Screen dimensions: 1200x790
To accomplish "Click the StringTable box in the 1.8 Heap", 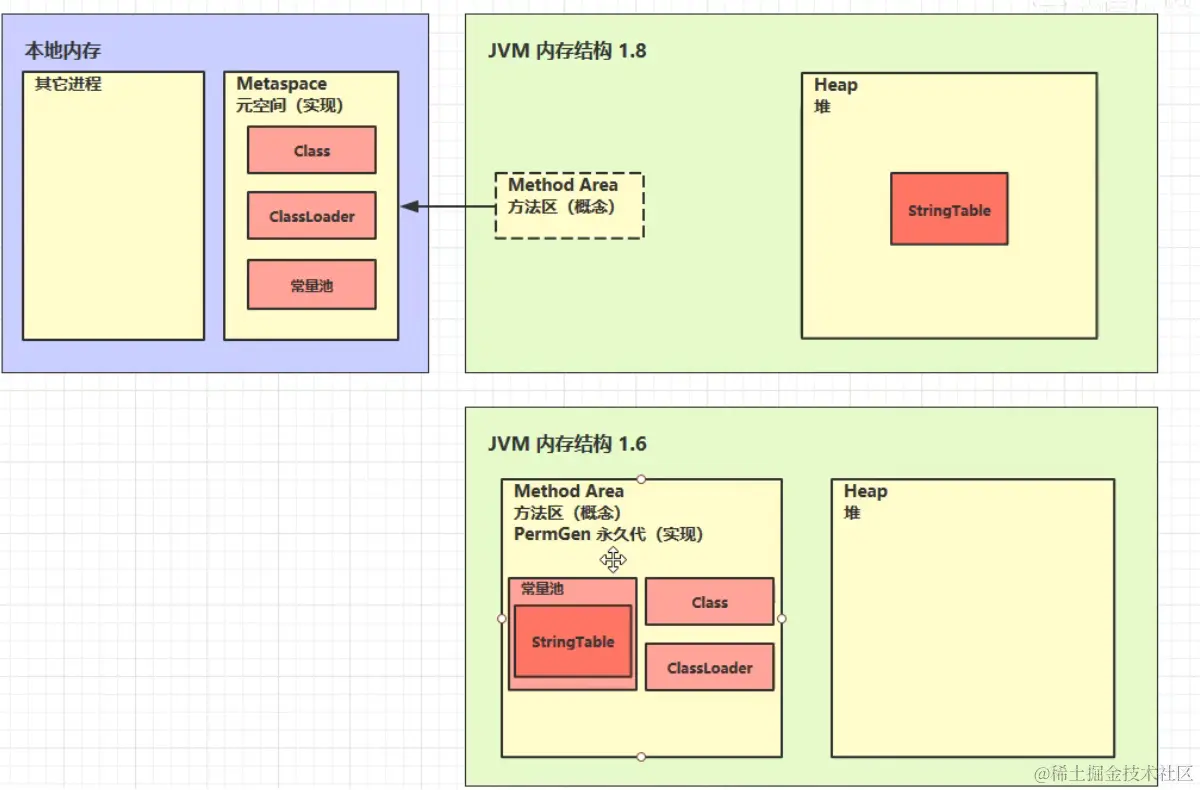I will click(949, 209).
